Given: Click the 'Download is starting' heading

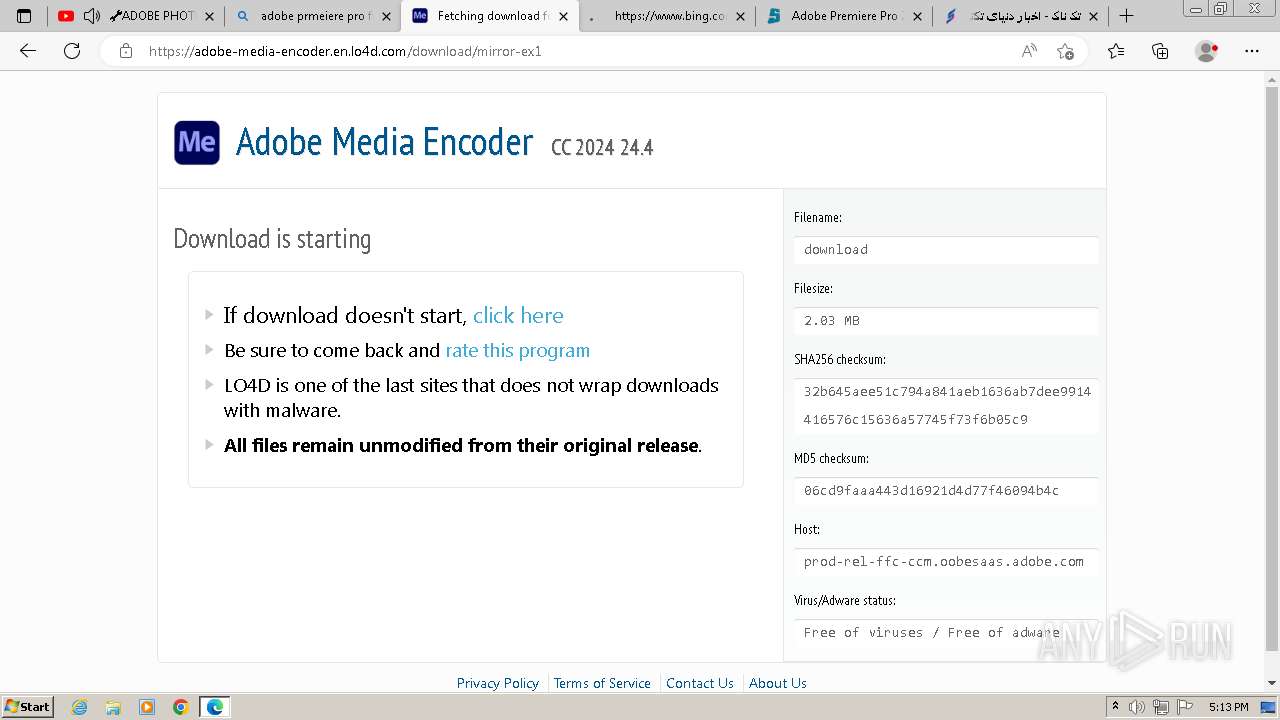Looking at the screenshot, I should click(x=272, y=239).
